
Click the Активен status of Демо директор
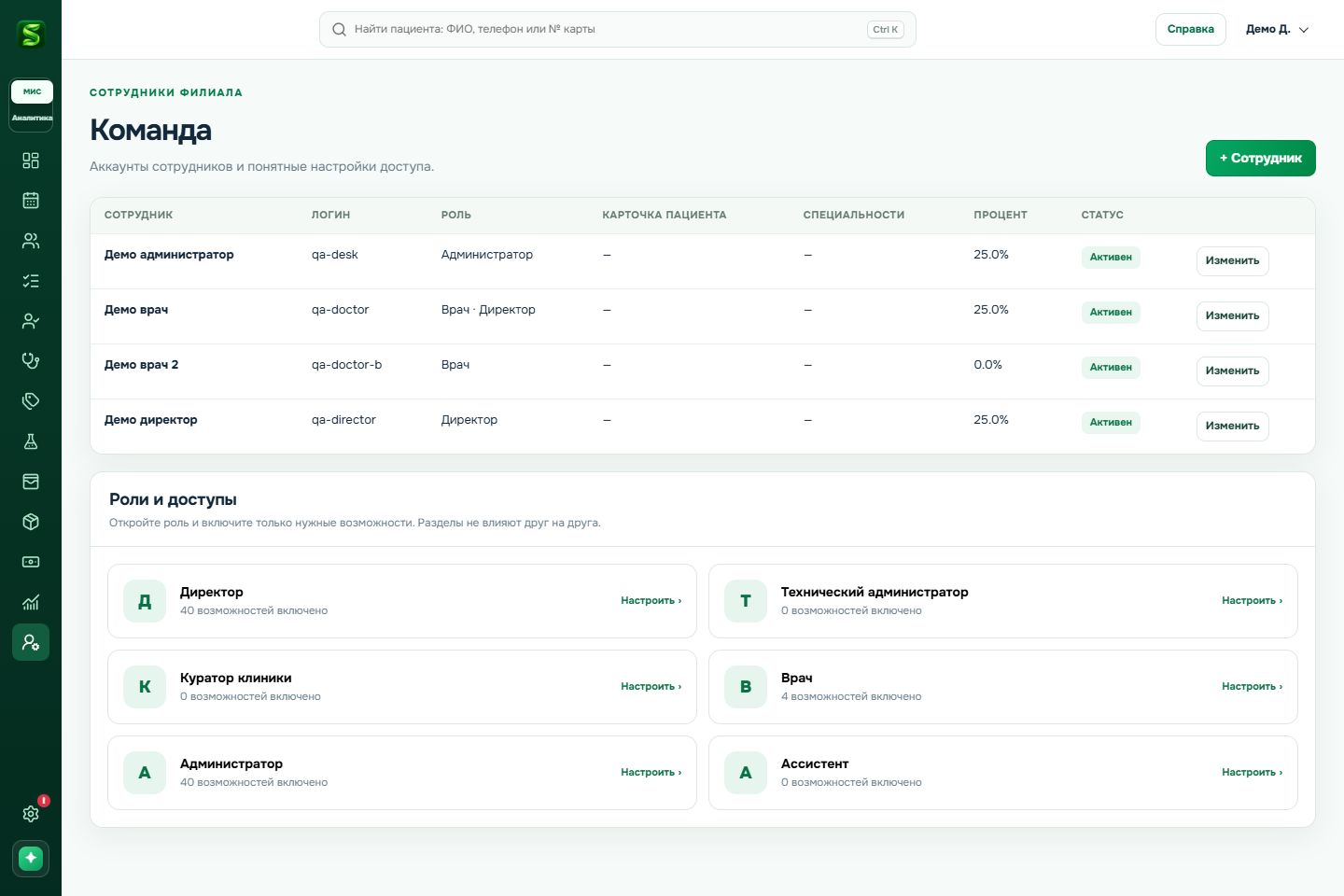coord(1111,423)
